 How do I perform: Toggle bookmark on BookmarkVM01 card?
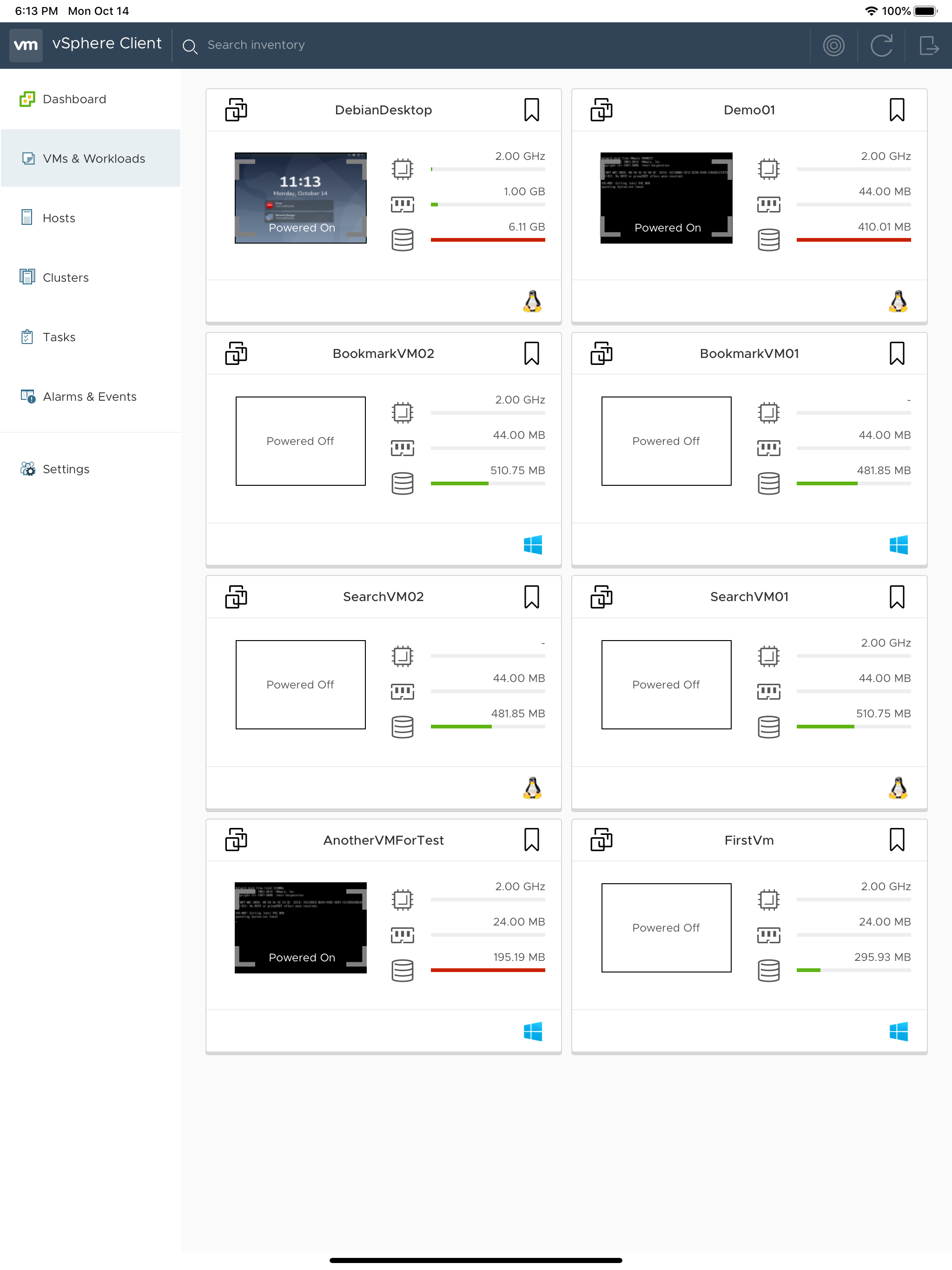[896, 353]
